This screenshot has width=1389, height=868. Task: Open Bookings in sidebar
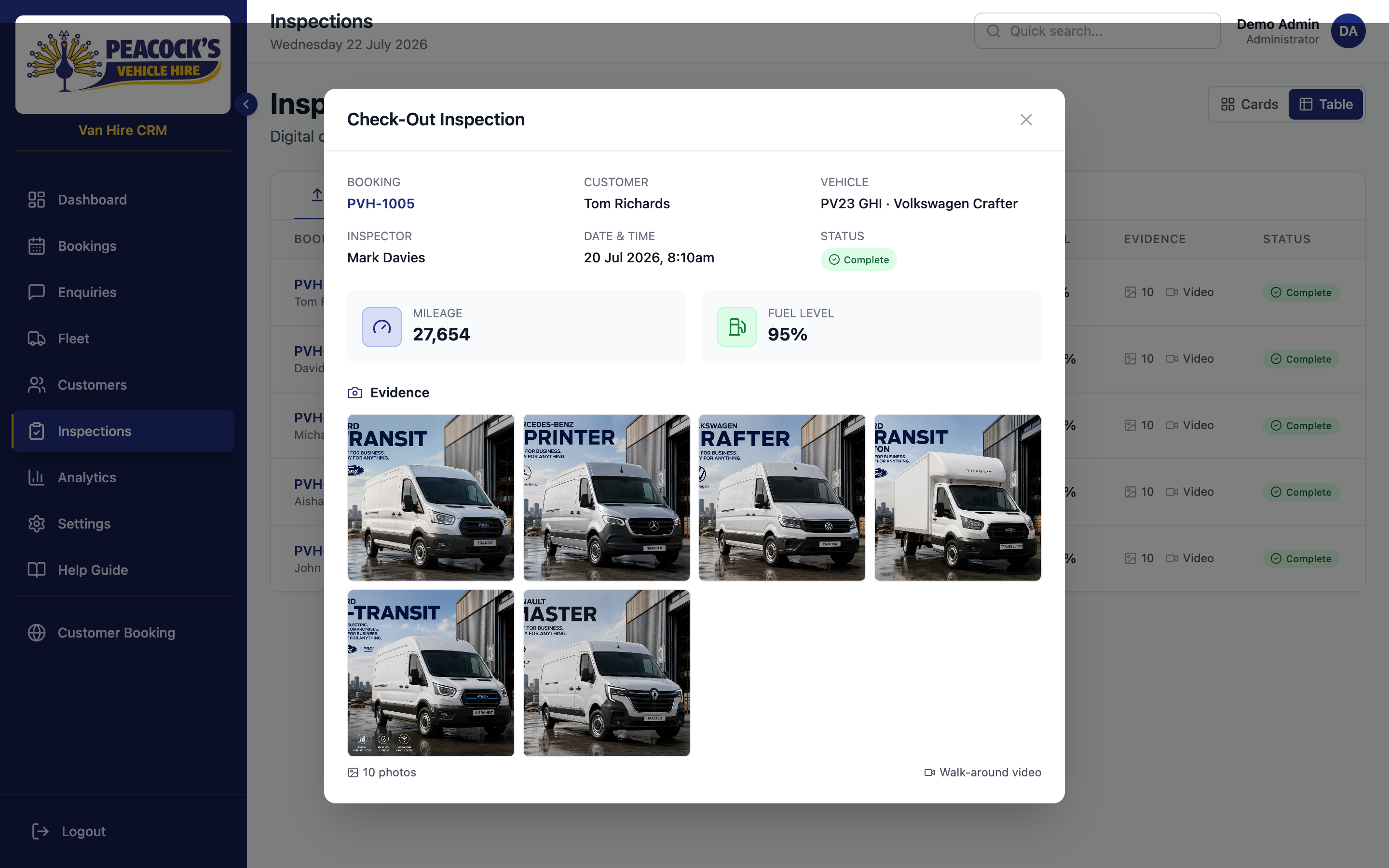coord(123,246)
